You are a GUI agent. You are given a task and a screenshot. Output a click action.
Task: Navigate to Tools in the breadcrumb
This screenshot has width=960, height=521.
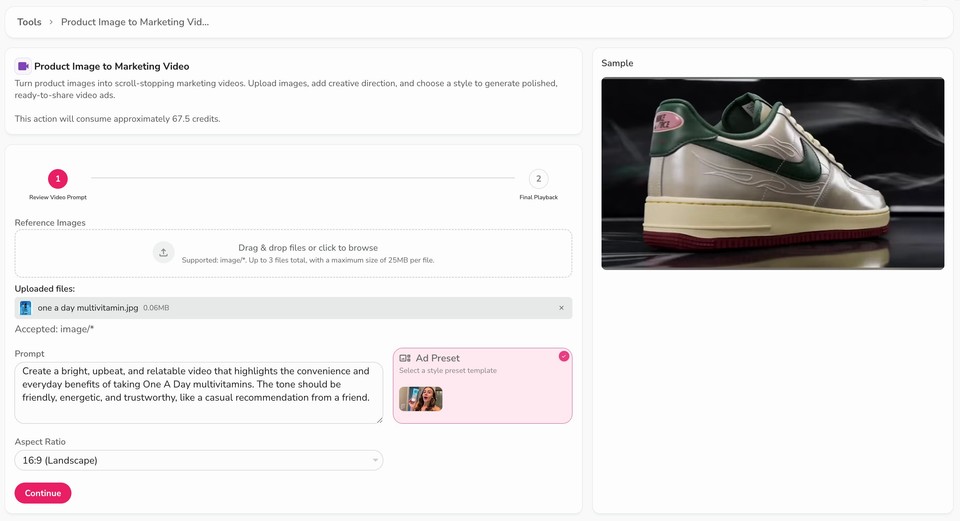pyautogui.click(x=29, y=22)
